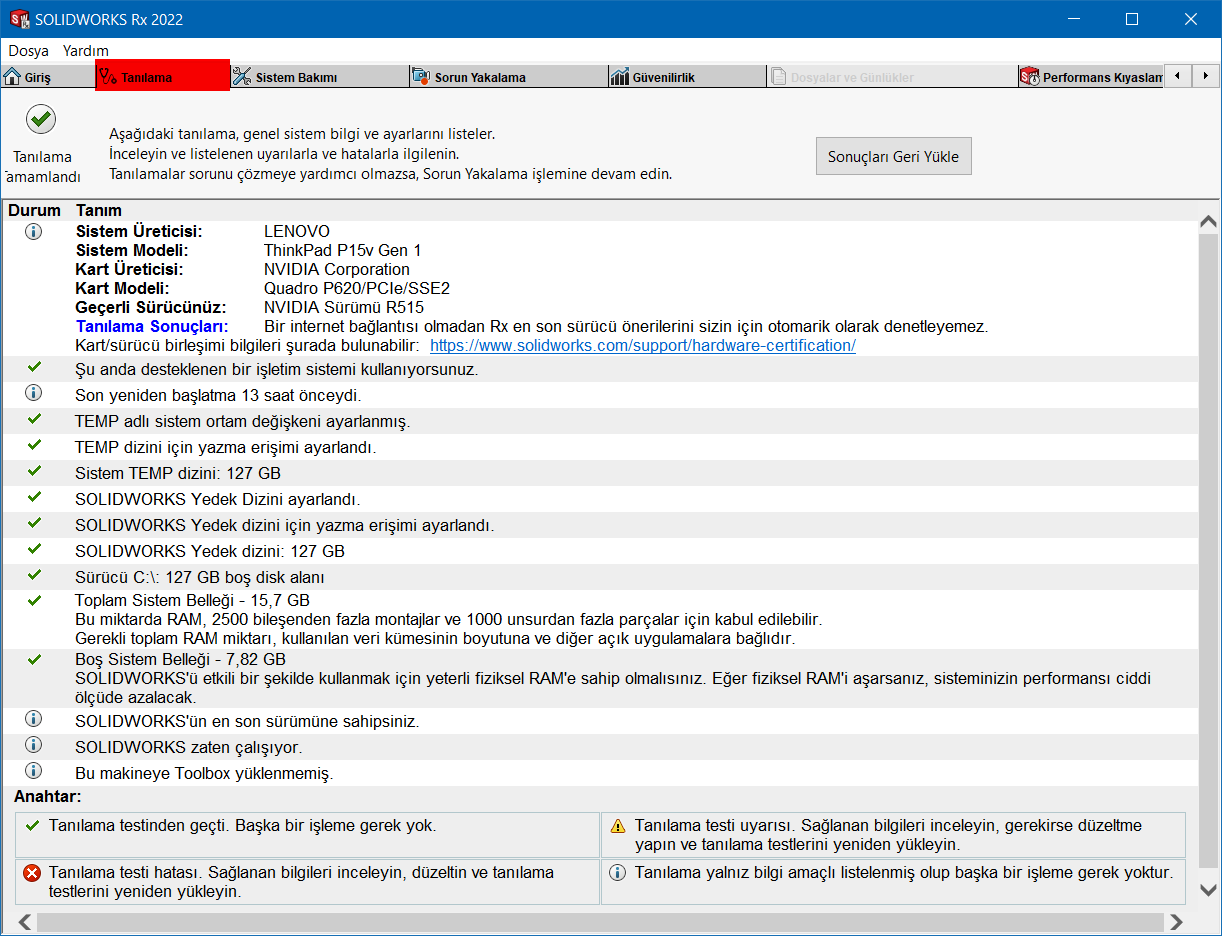This screenshot has height=936, width=1222.
Task: Click the NVIDIA Corporation value
Action: click(x=337, y=270)
